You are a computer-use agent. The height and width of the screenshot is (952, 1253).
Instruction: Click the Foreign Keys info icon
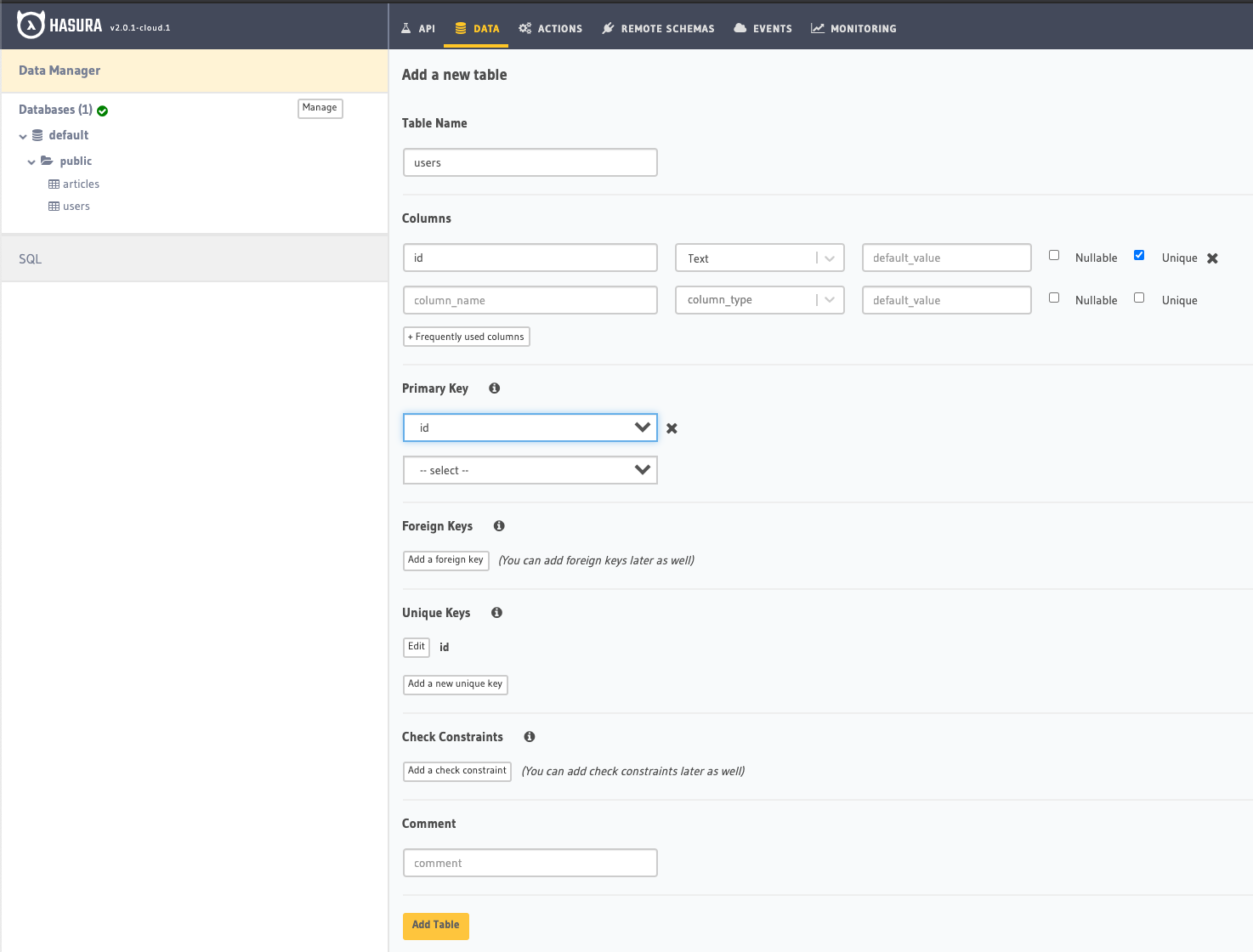[x=499, y=526]
